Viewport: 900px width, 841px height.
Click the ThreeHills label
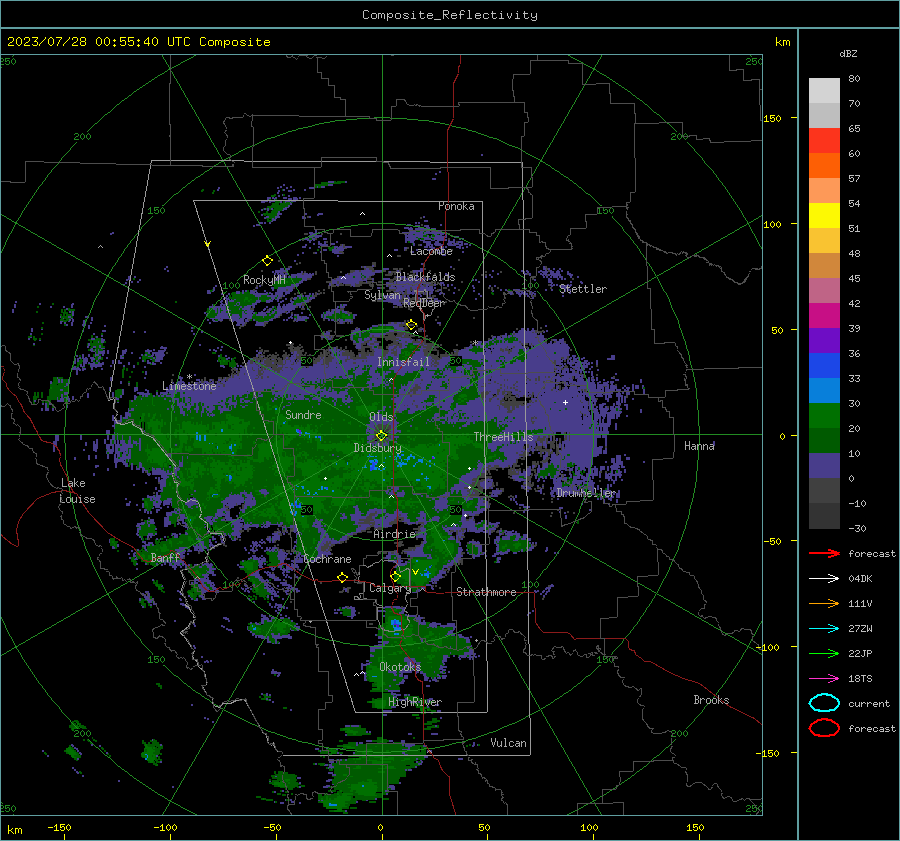(503, 437)
